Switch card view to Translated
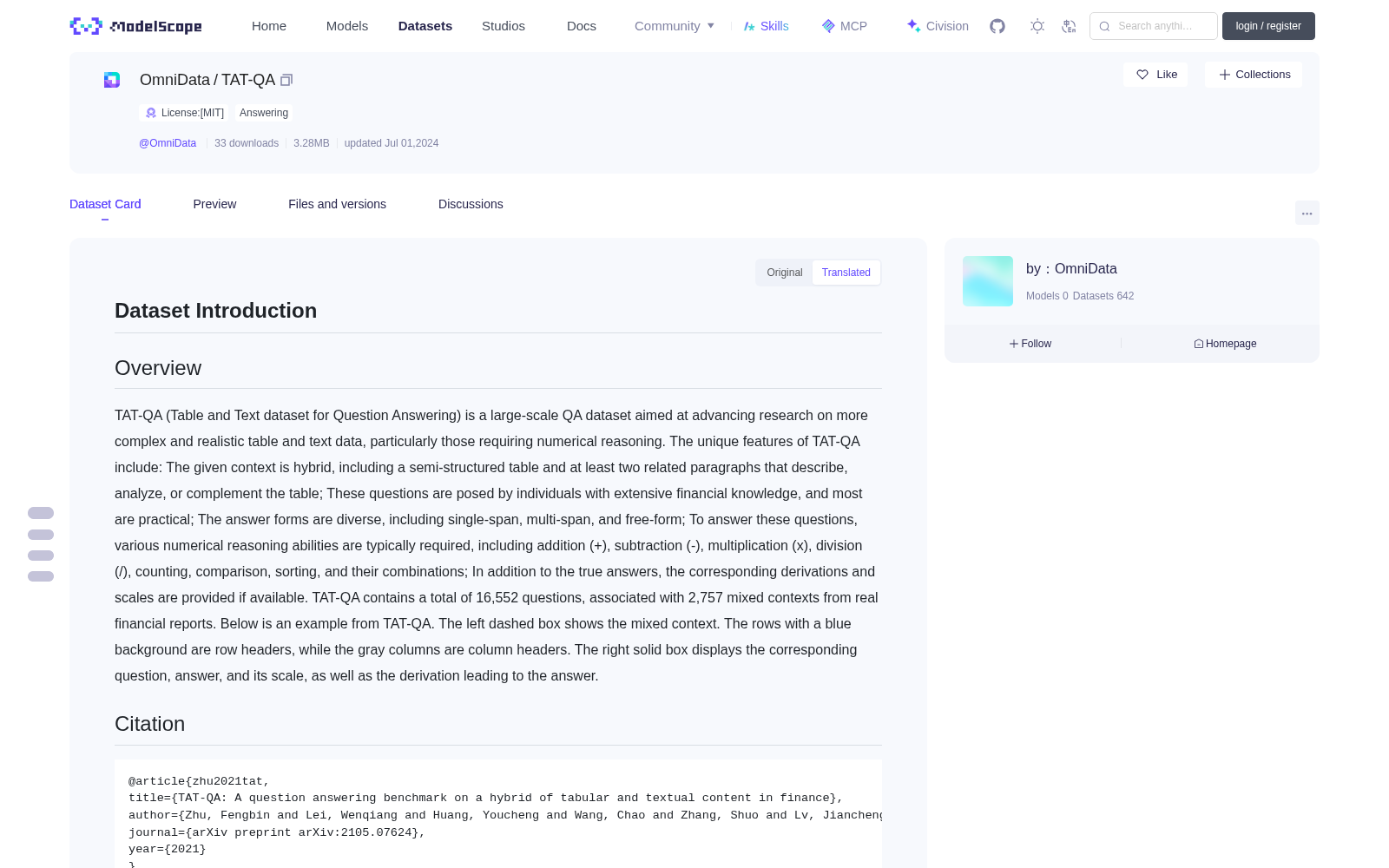The width and height of the screenshot is (1389, 868). [846, 273]
